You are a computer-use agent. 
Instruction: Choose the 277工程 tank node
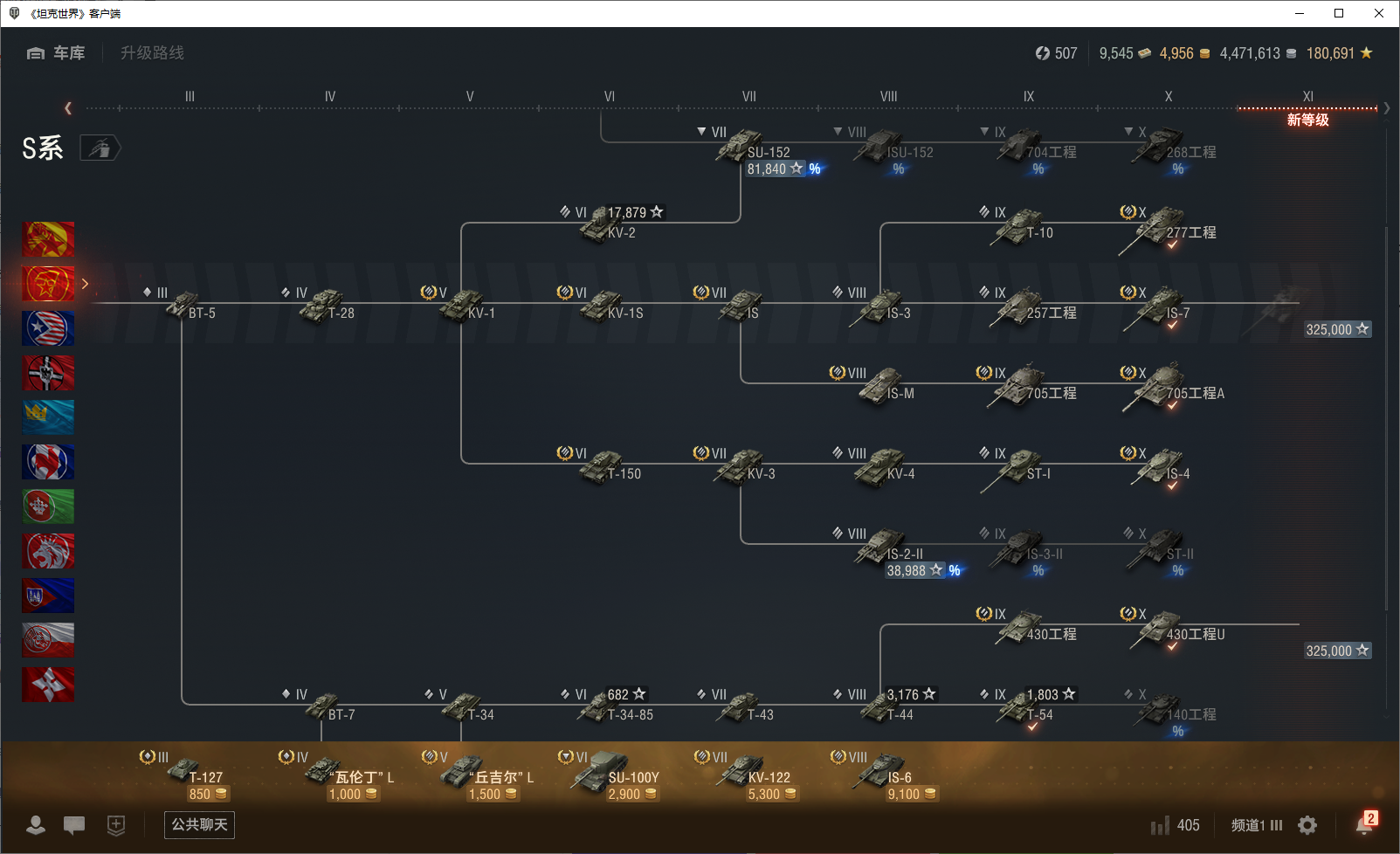coord(1169,231)
